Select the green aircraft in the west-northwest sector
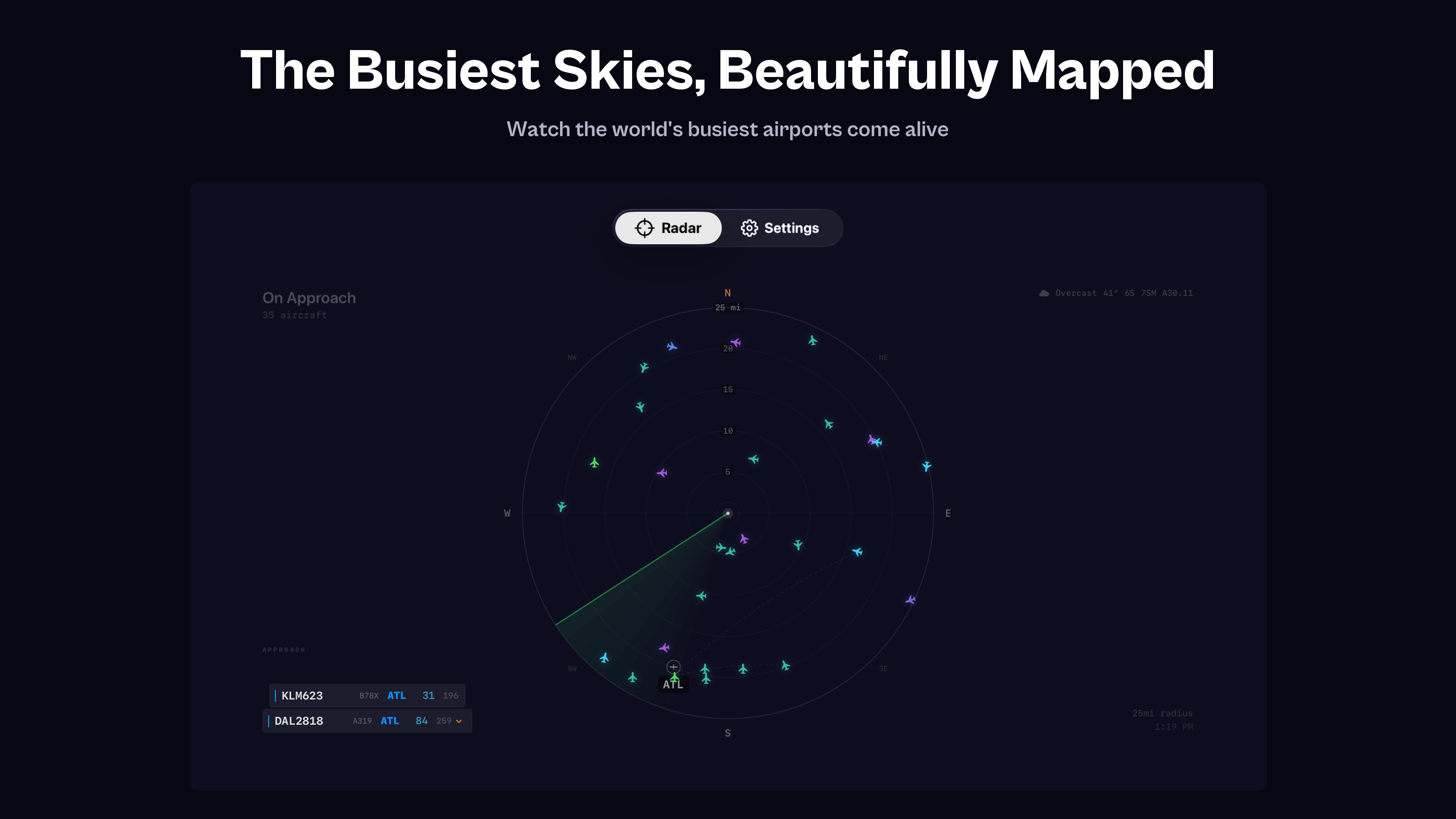The width and height of the screenshot is (1456, 819). click(x=595, y=463)
